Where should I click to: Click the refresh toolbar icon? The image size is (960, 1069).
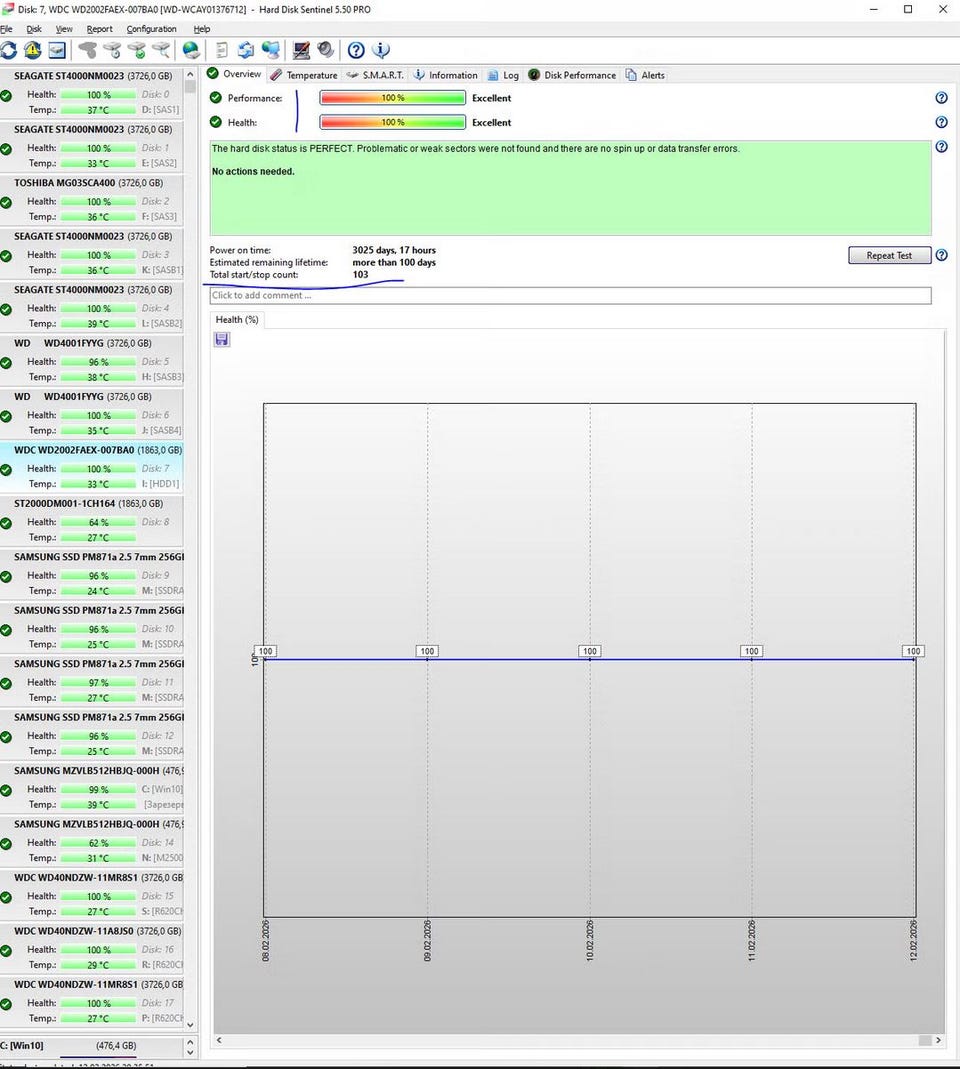[9, 50]
